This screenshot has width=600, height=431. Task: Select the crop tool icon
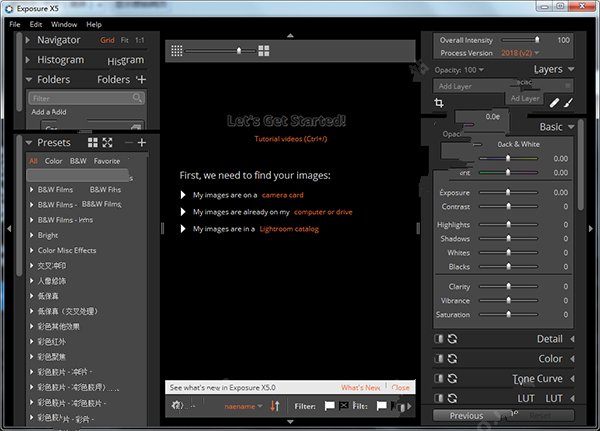pyautogui.click(x=439, y=103)
